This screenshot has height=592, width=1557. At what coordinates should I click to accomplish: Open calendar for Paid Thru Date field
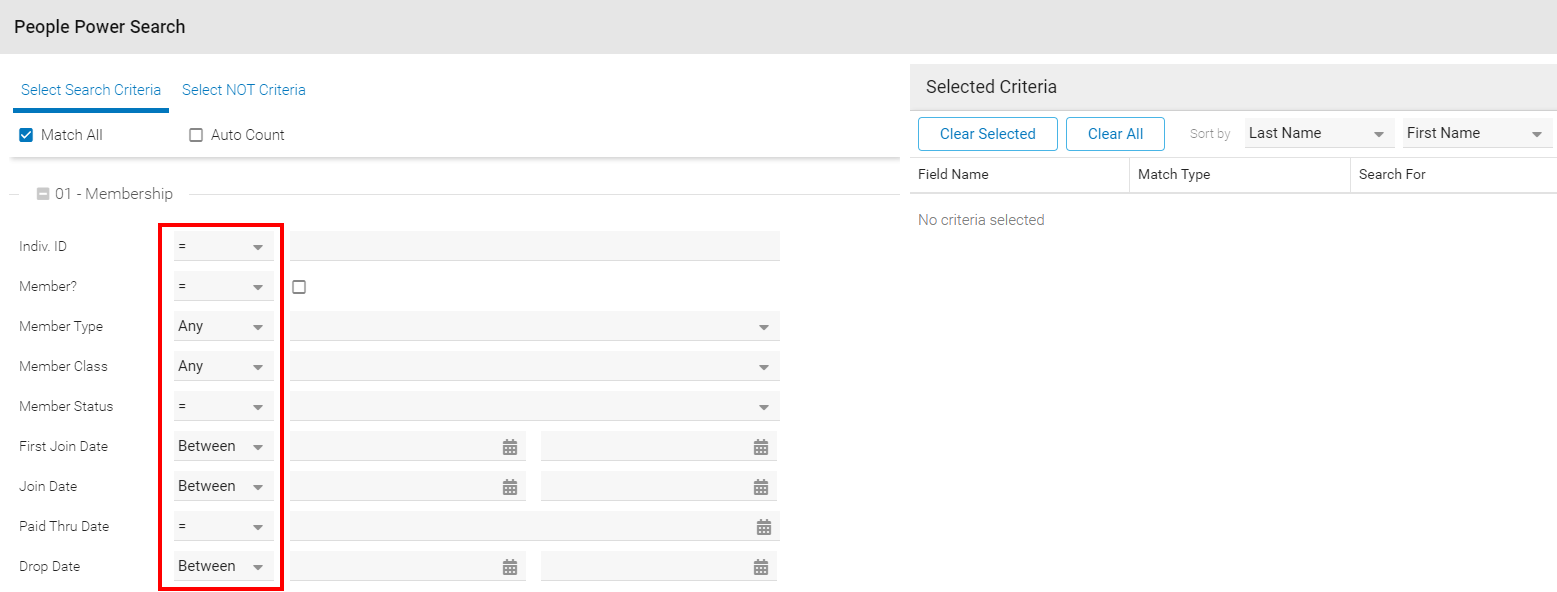click(764, 527)
